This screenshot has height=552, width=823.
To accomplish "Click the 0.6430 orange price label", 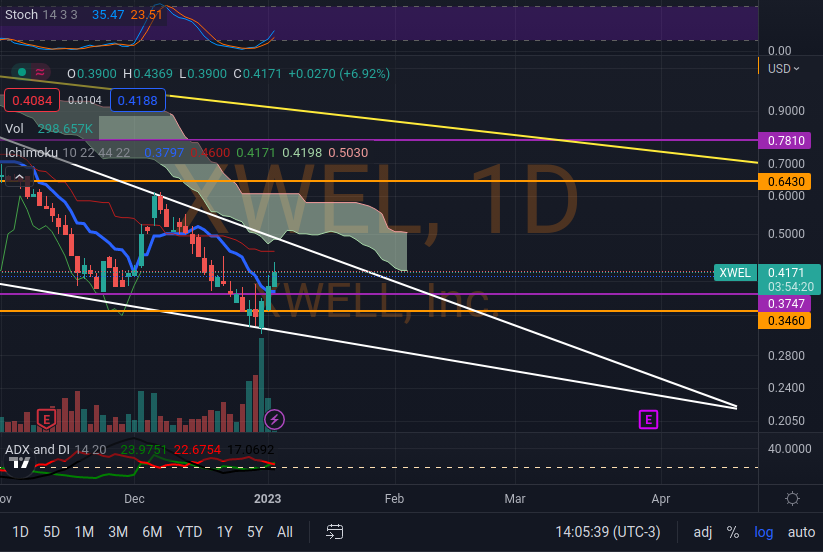I will (x=784, y=182).
